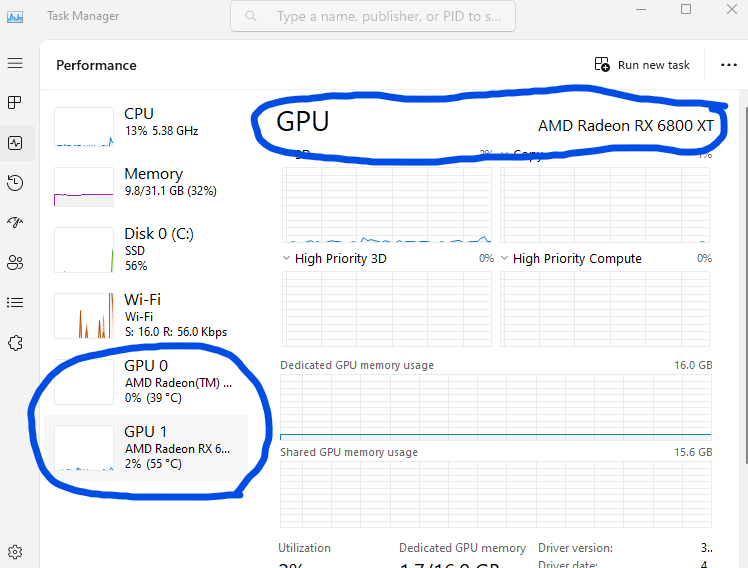Select GPU 1 AMD Radeon RX entry

click(x=150, y=447)
